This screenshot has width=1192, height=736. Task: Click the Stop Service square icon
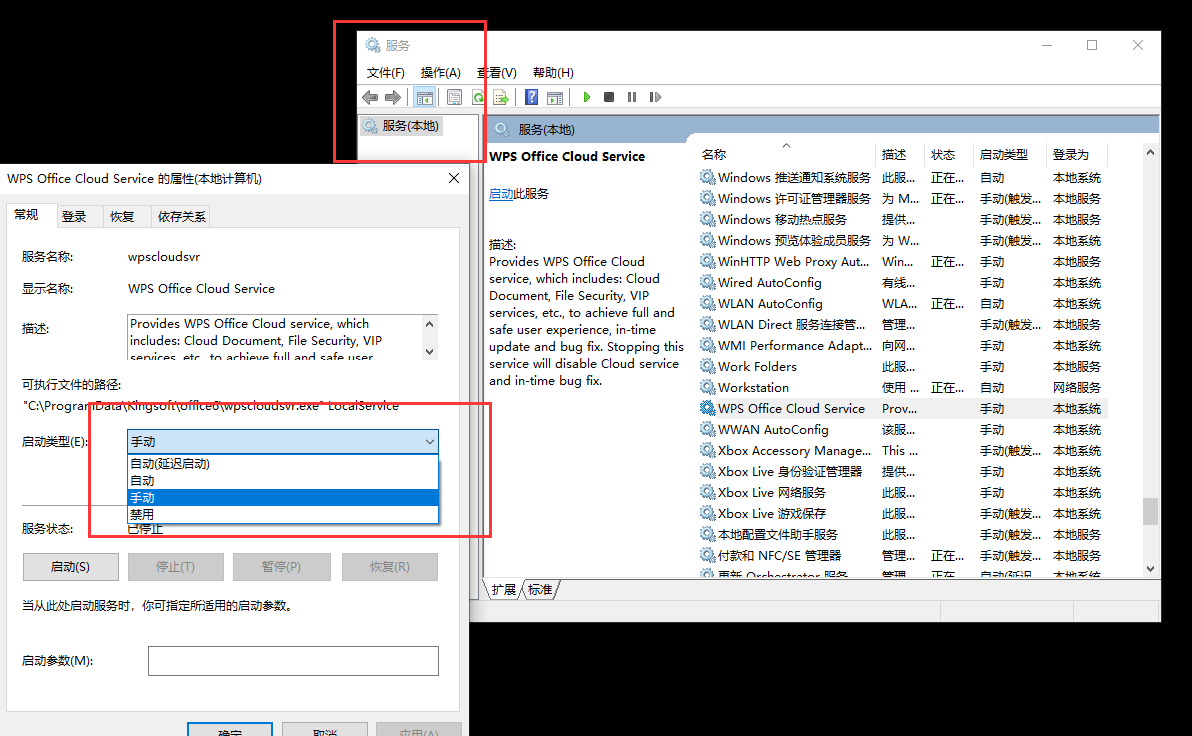tap(609, 97)
